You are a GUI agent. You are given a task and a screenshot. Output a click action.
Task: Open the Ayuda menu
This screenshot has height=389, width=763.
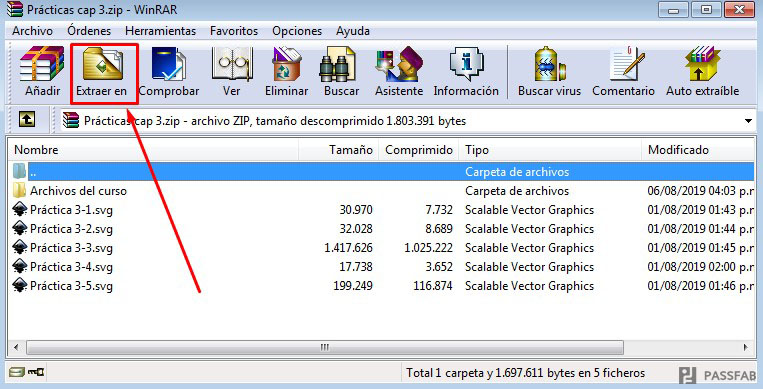(x=353, y=31)
